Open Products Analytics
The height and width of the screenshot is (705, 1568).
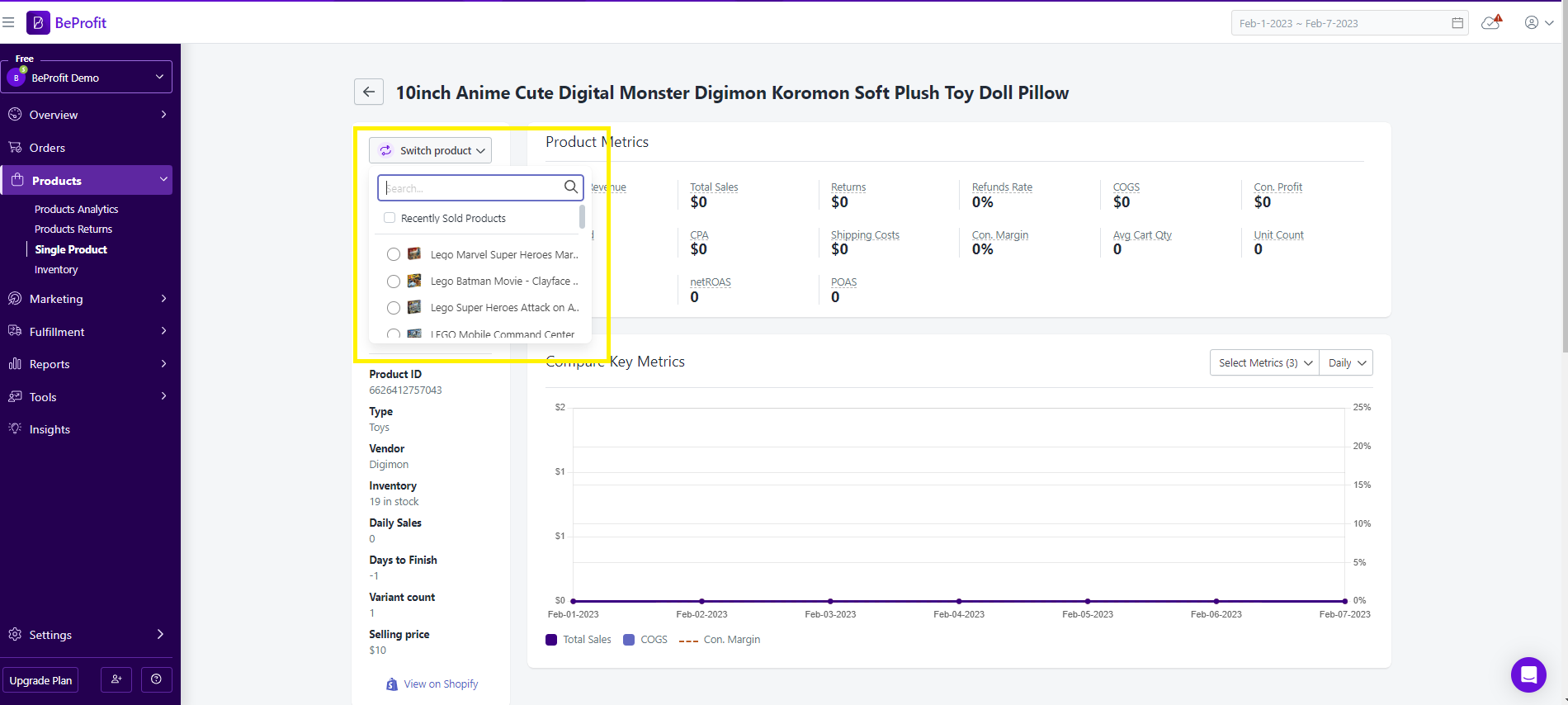pyautogui.click(x=76, y=209)
